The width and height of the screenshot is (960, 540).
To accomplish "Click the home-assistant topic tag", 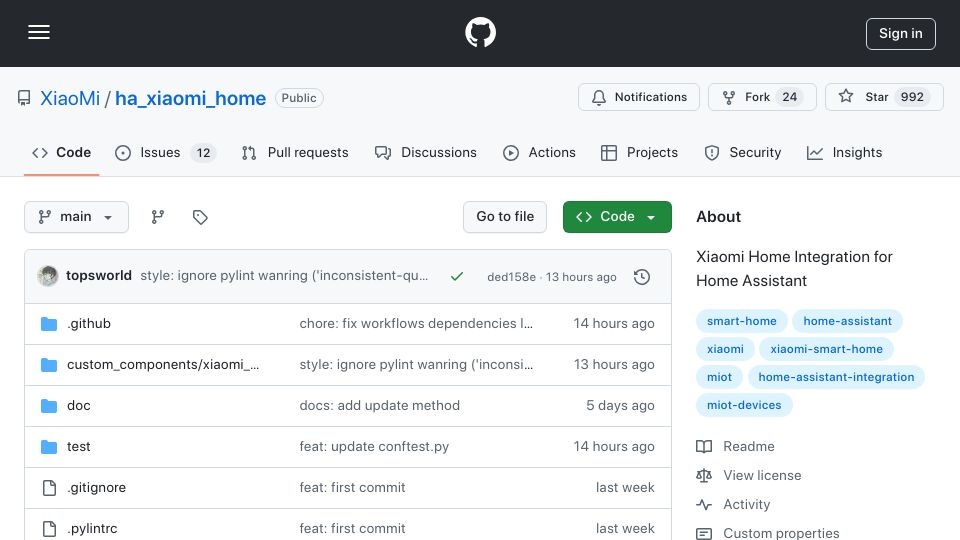I will point(847,321).
